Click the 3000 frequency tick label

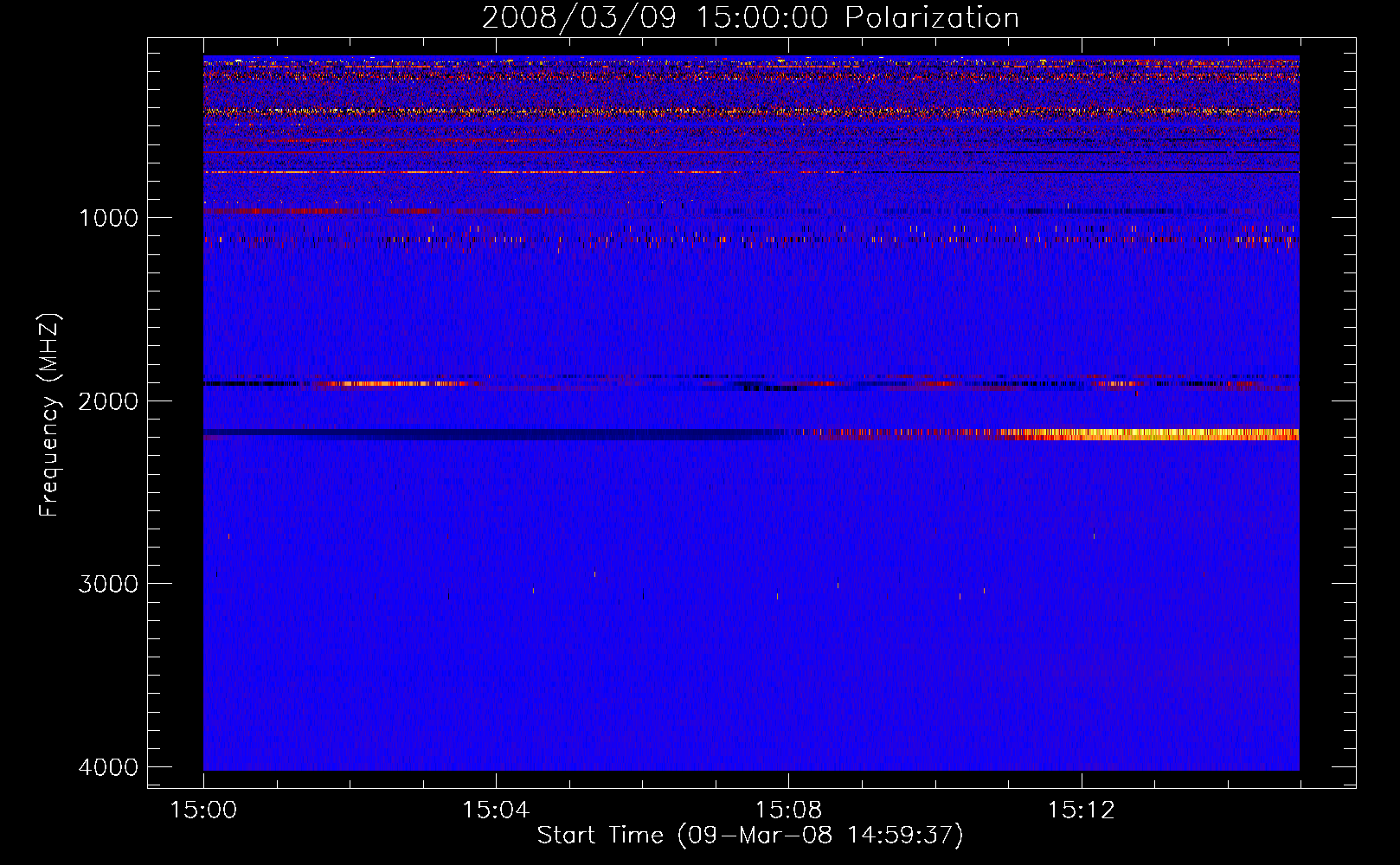coord(108,584)
